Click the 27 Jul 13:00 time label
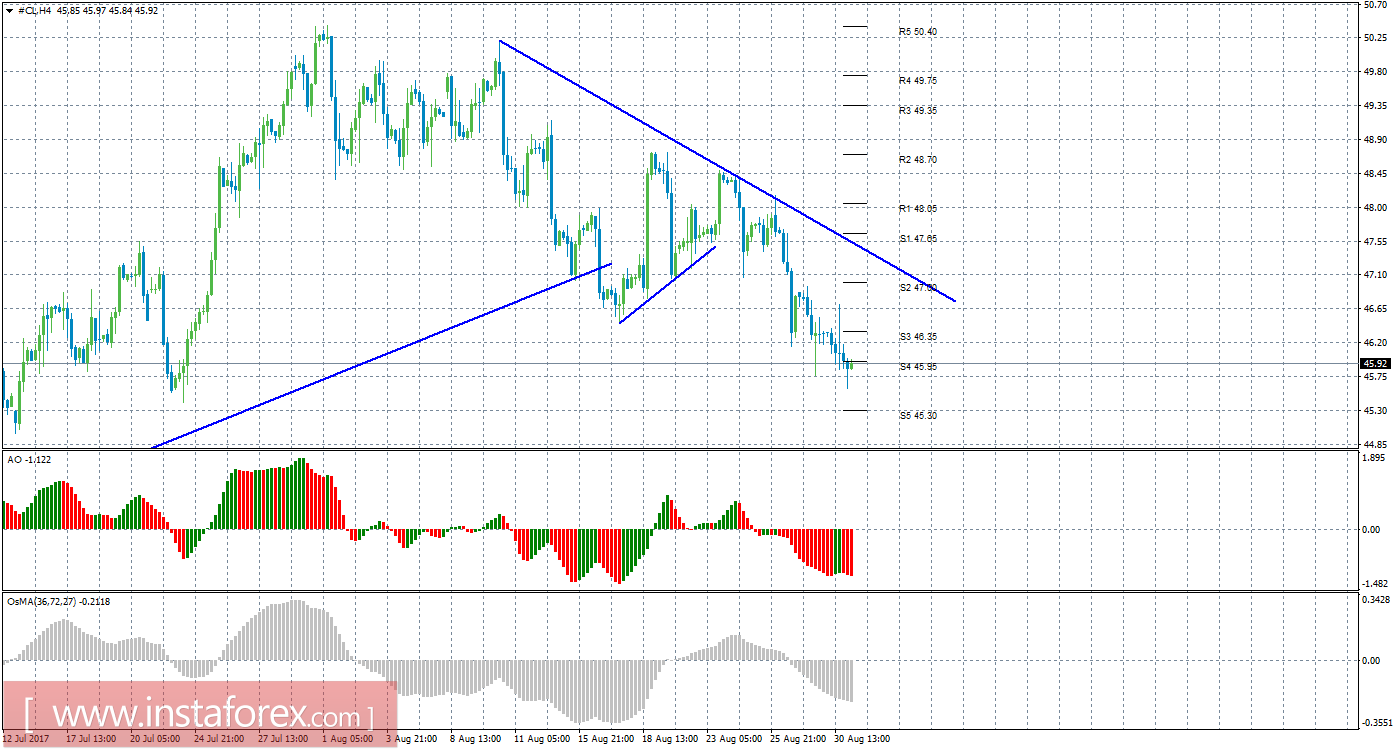The width and height of the screenshot is (1398, 750). (282, 740)
